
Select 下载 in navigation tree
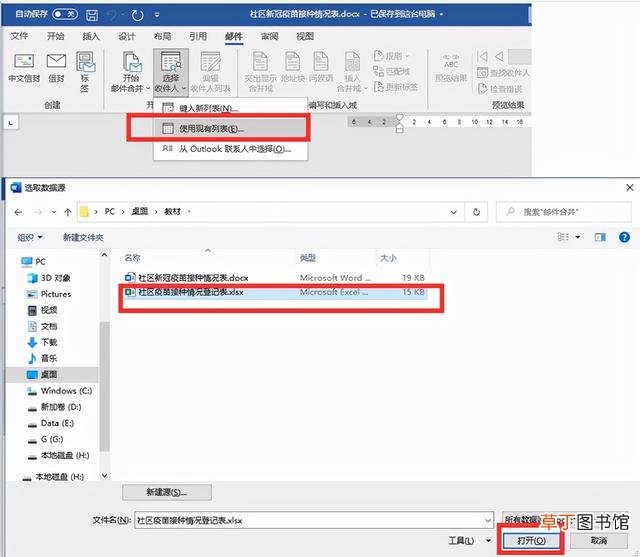(42, 342)
